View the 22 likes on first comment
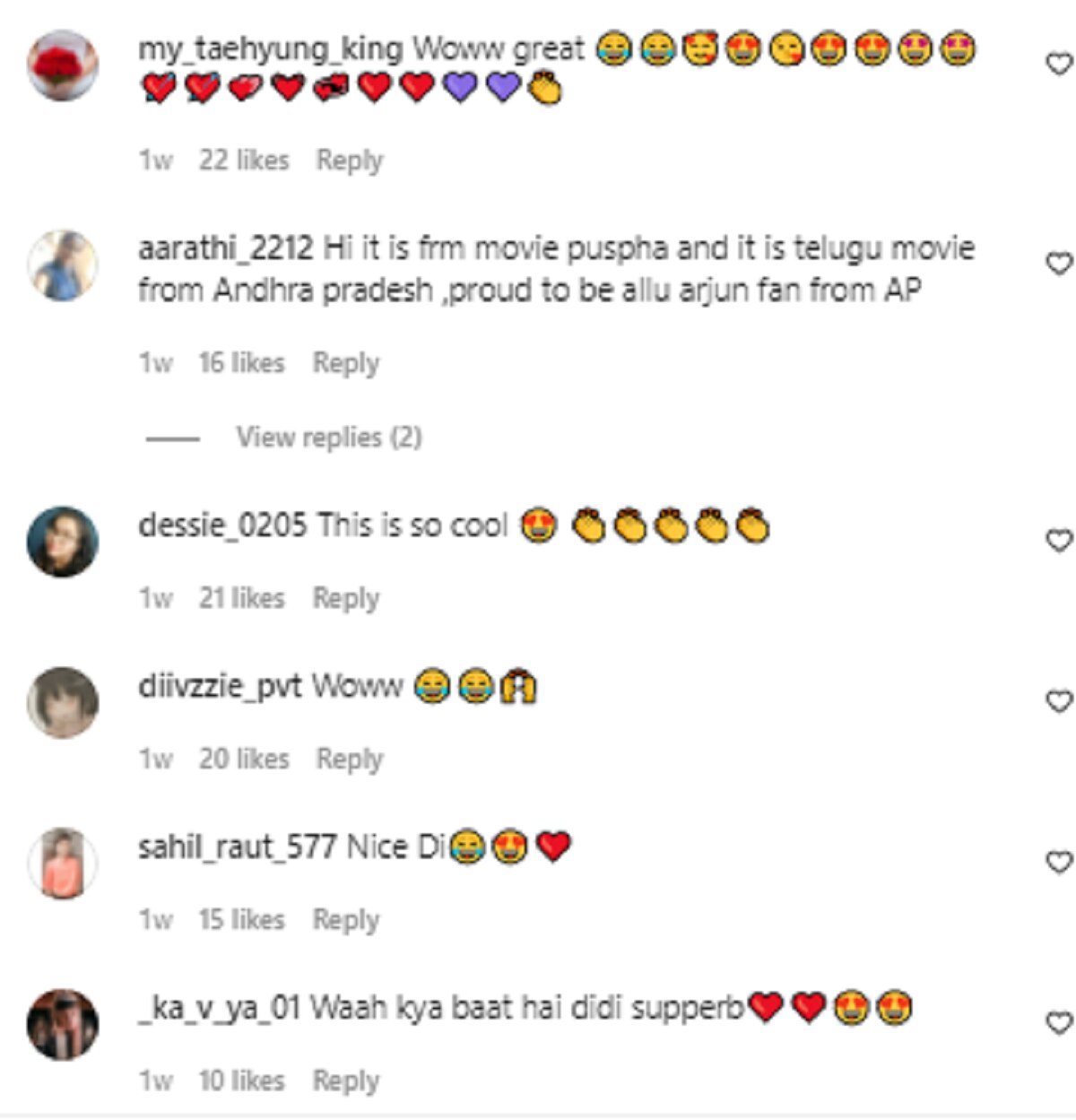 coord(244,161)
